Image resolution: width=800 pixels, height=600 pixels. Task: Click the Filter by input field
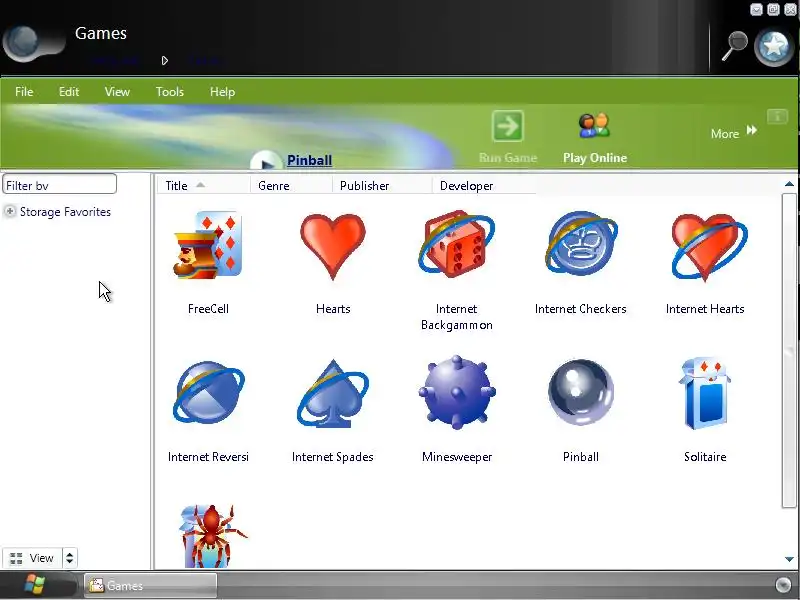60,185
